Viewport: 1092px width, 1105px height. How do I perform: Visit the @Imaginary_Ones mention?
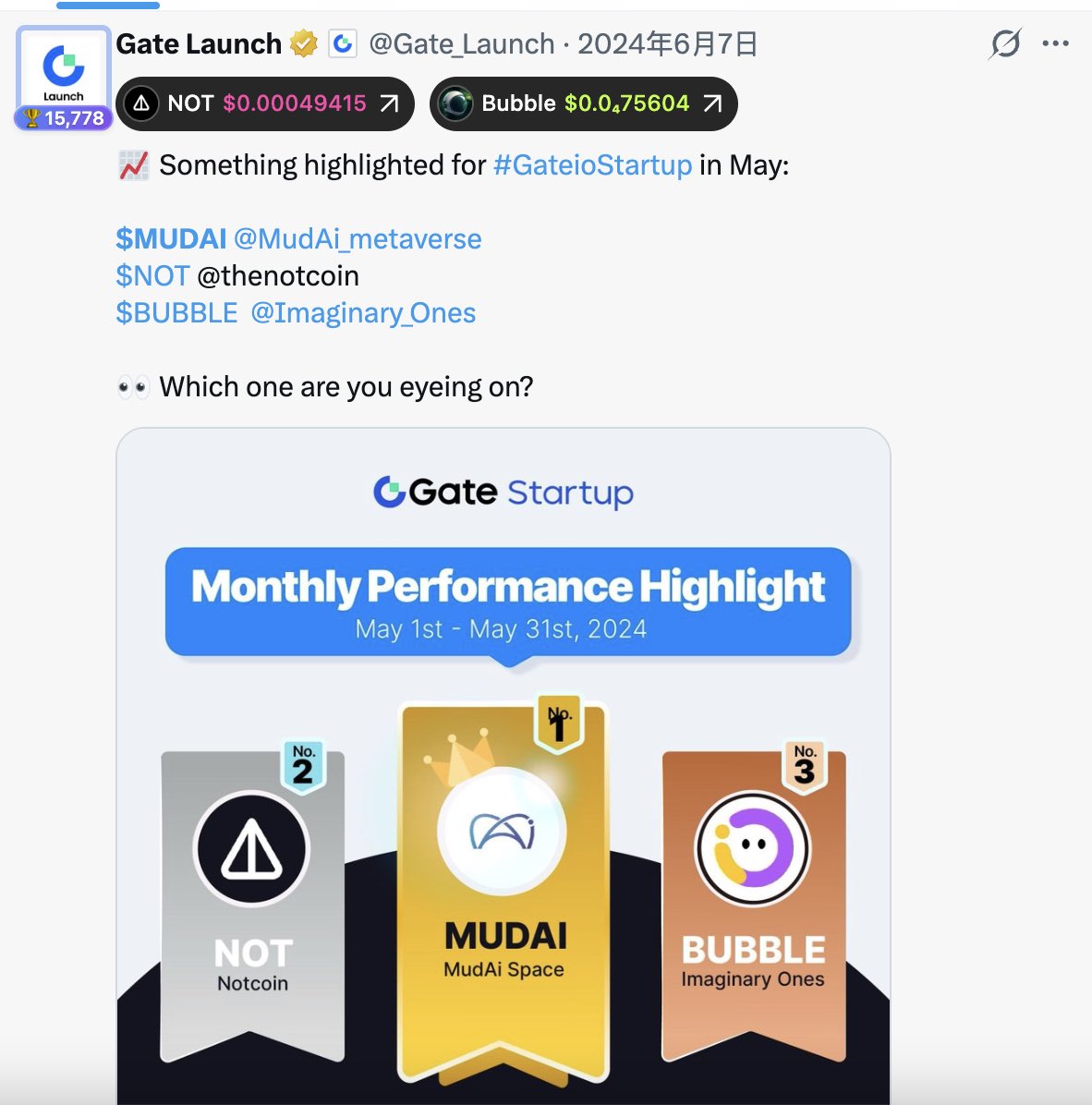coord(363,313)
